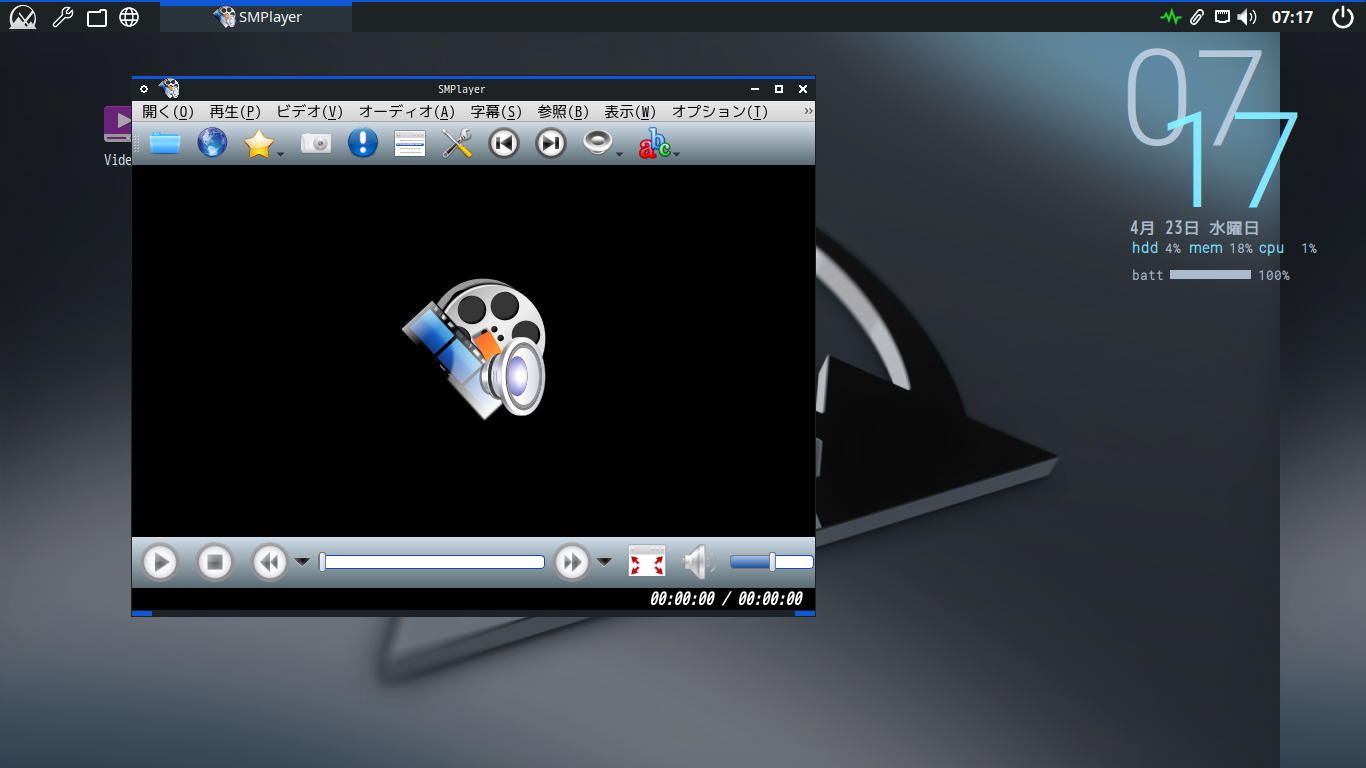This screenshot has height=768, width=1366.
Task: Jump to previous track in playlist
Action: 504,143
